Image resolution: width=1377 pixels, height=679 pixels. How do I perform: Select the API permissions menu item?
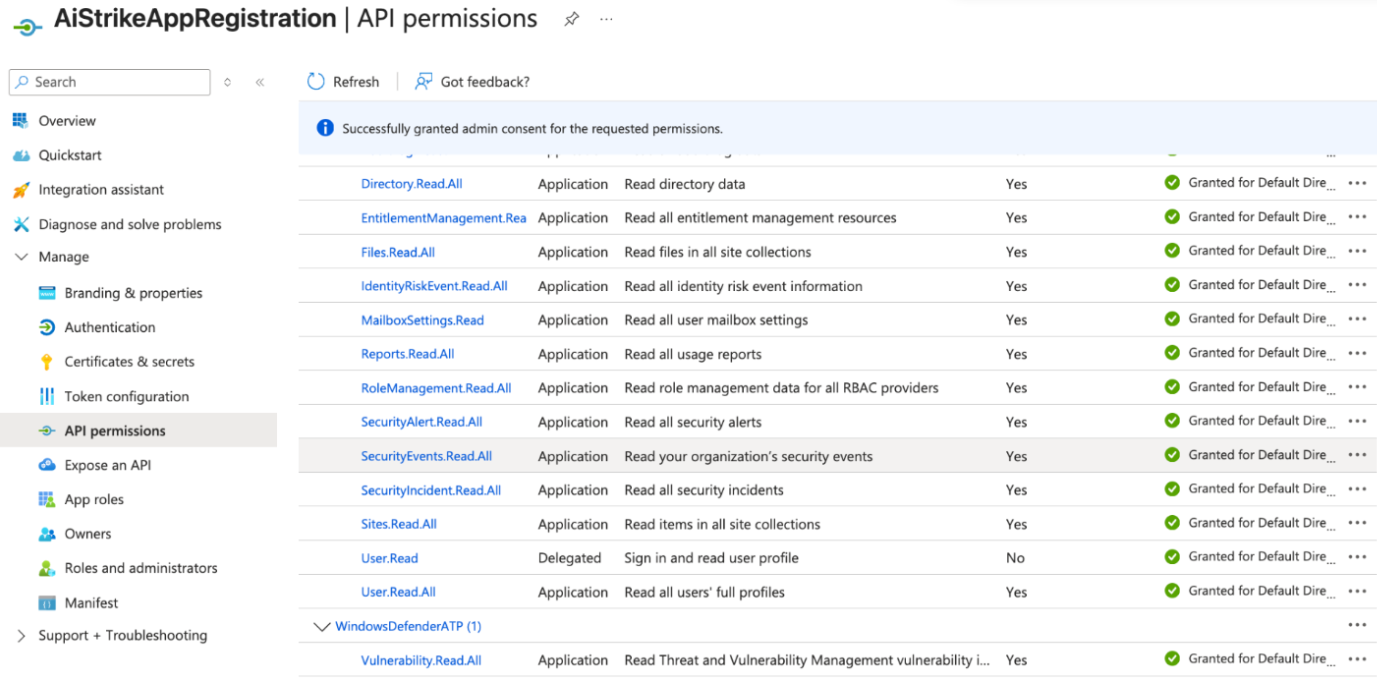click(138, 431)
